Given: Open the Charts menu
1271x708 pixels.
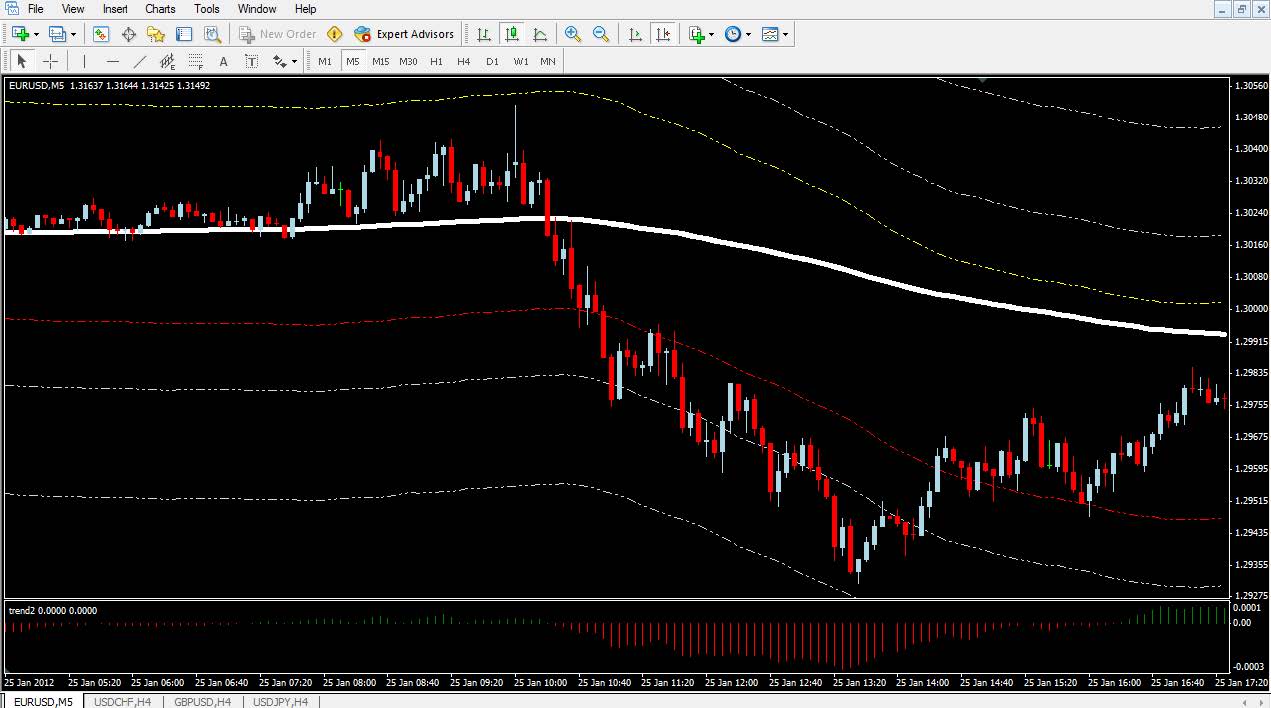Looking at the screenshot, I should [x=160, y=9].
